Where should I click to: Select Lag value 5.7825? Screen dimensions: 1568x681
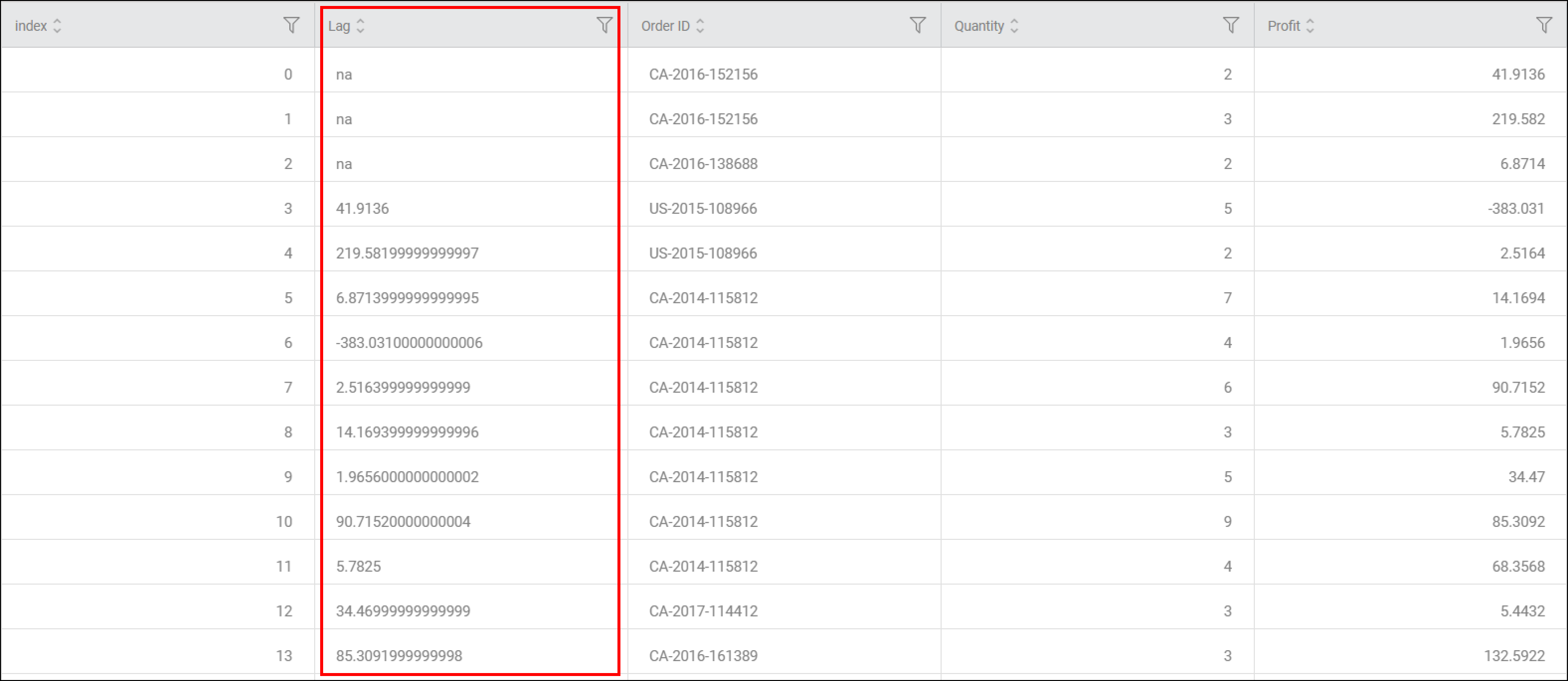click(358, 566)
